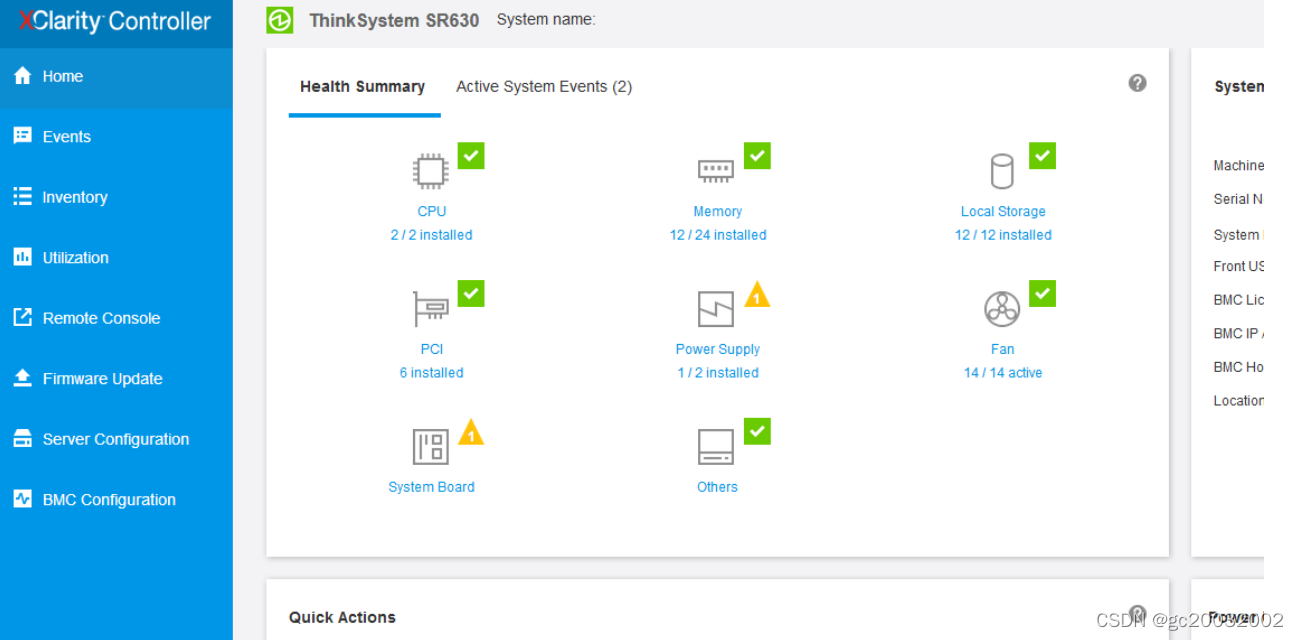The height and width of the screenshot is (640, 1298).
Task: Click the Events chat-bubble icon
Action: pyautogui.click(x=22, y=136)
